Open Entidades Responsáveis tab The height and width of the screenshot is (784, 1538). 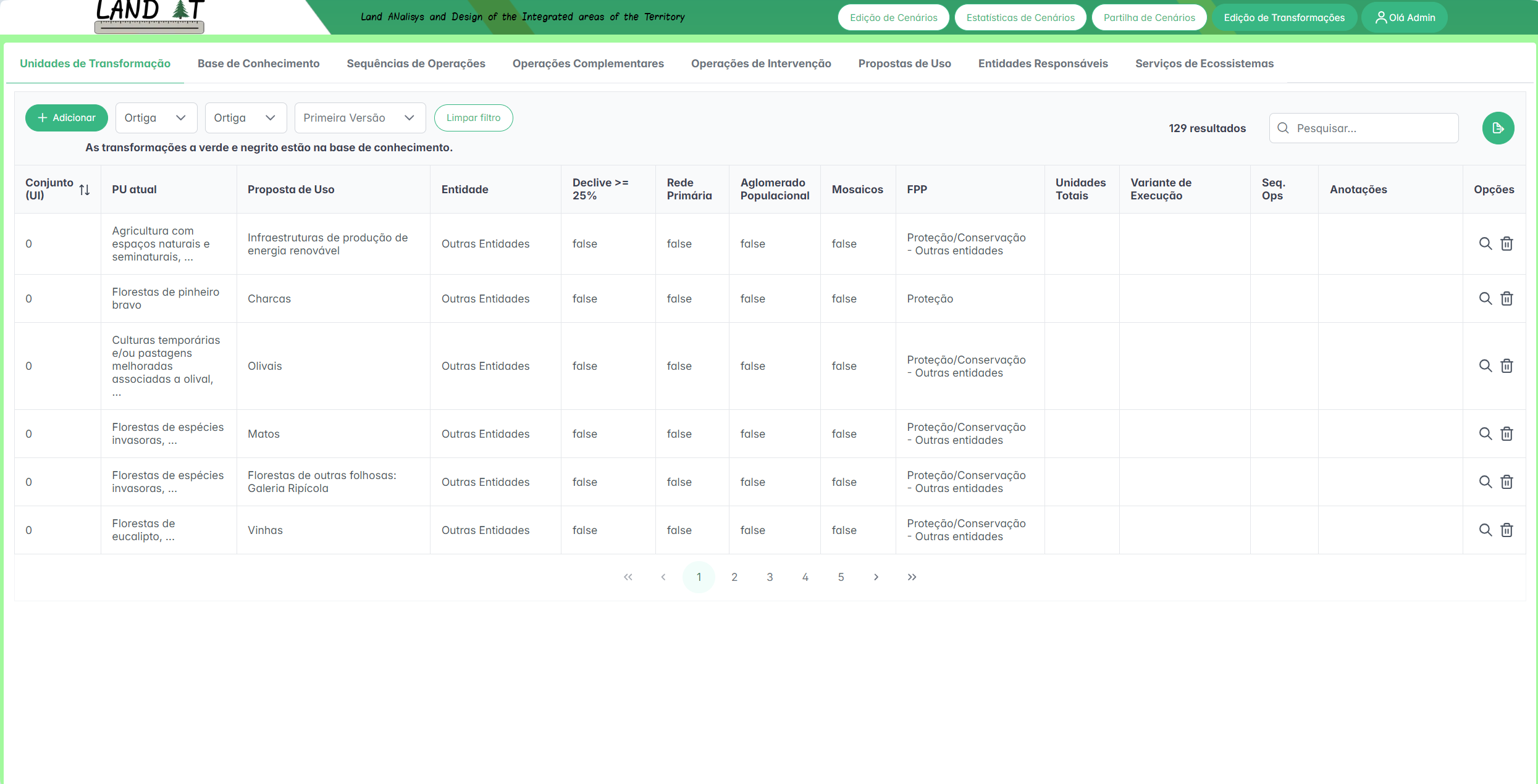point(1043,64)
